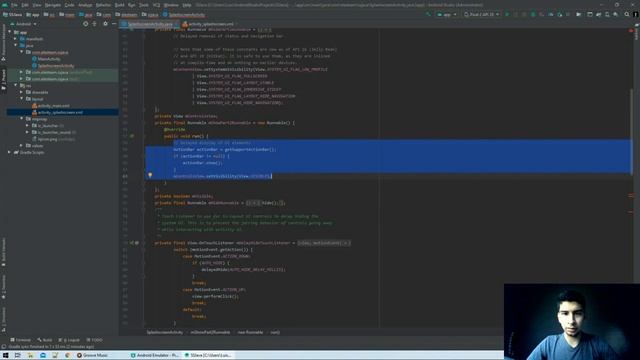640x360 pixels.
Task: Collapse the res folder
Action: (16, 85)
